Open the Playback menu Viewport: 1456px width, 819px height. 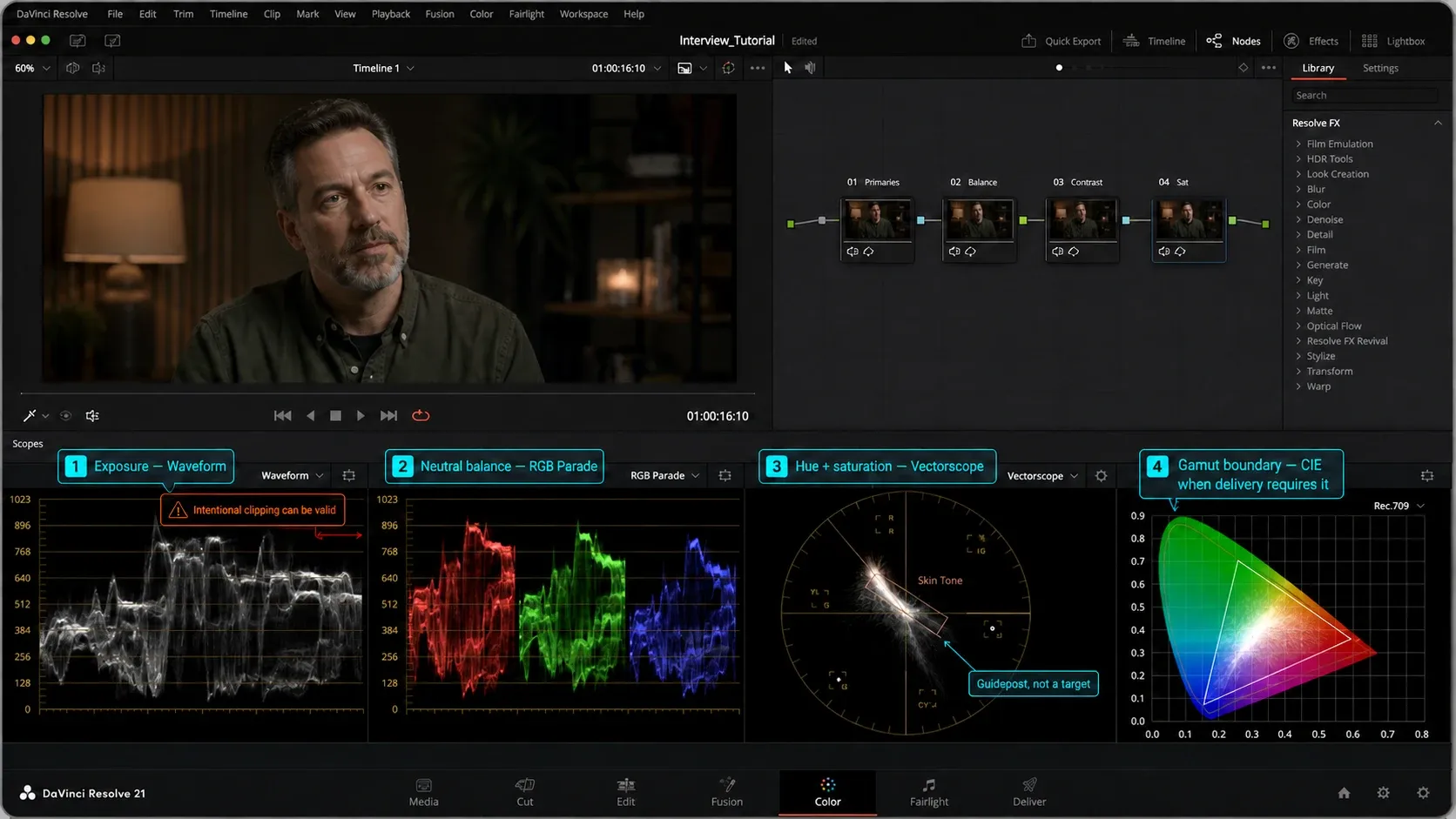click(x=390, y=14)
